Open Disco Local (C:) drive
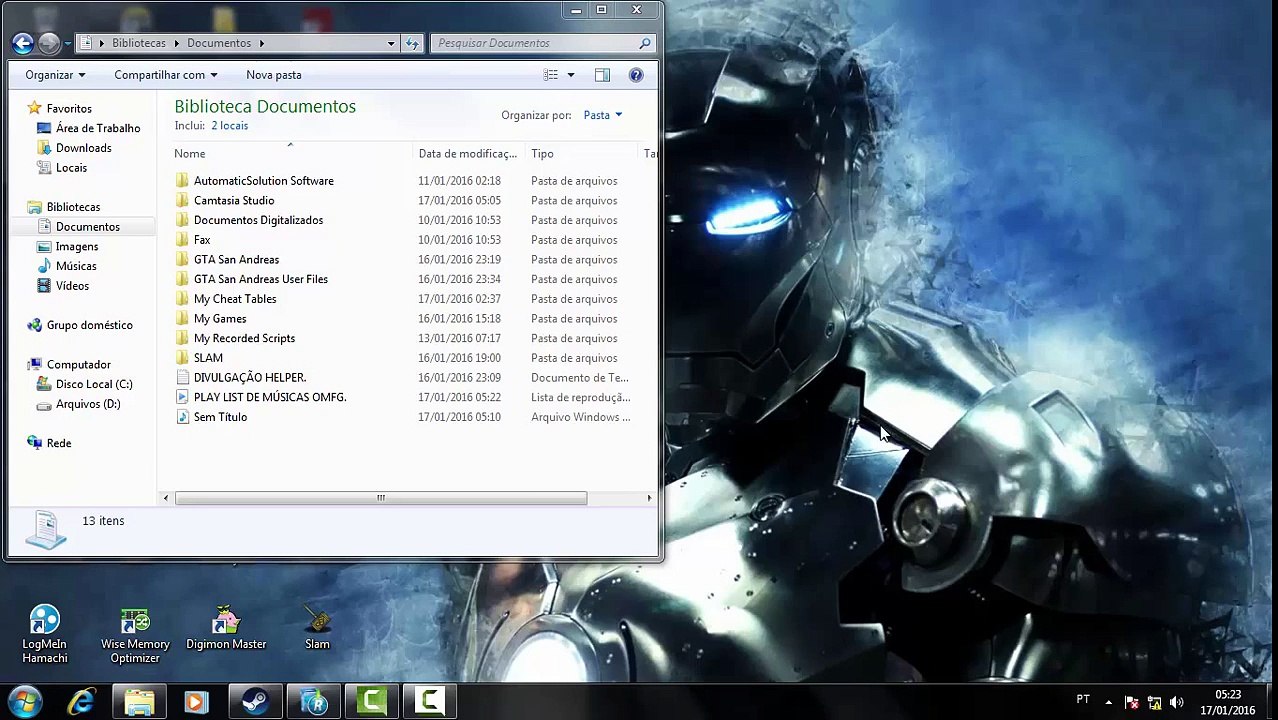1278x720 pixels. 94,384
